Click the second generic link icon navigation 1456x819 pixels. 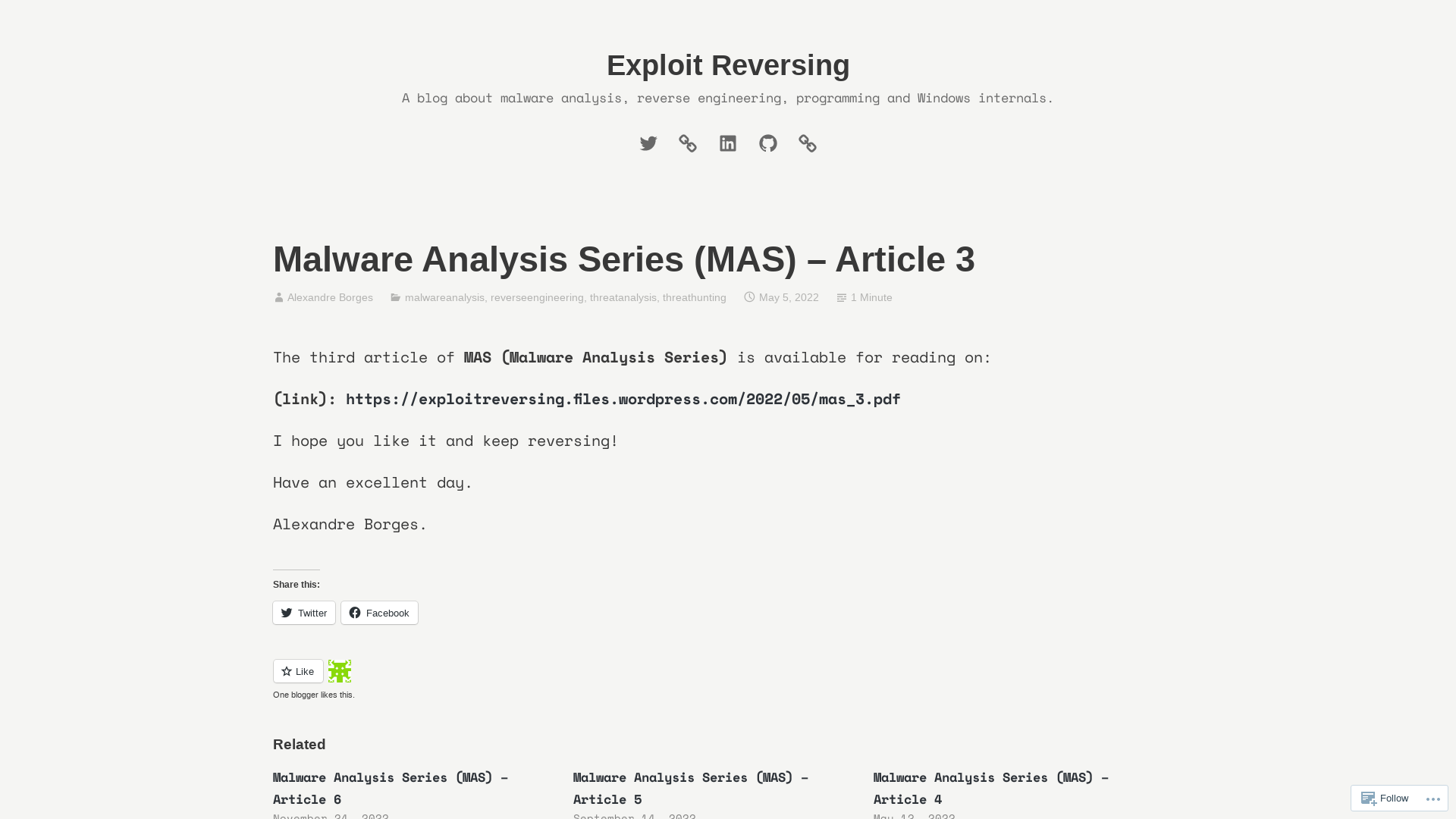[x=808, y=143]
